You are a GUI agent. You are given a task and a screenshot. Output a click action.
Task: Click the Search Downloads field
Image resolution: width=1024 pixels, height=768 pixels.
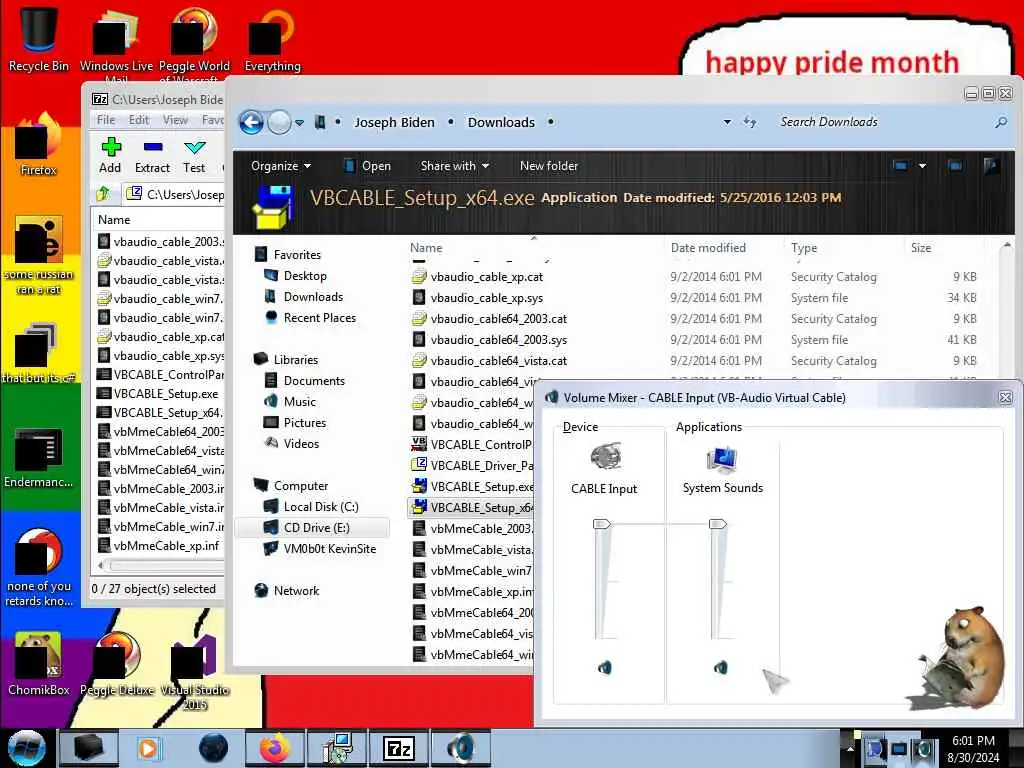(x=882, y=122)
